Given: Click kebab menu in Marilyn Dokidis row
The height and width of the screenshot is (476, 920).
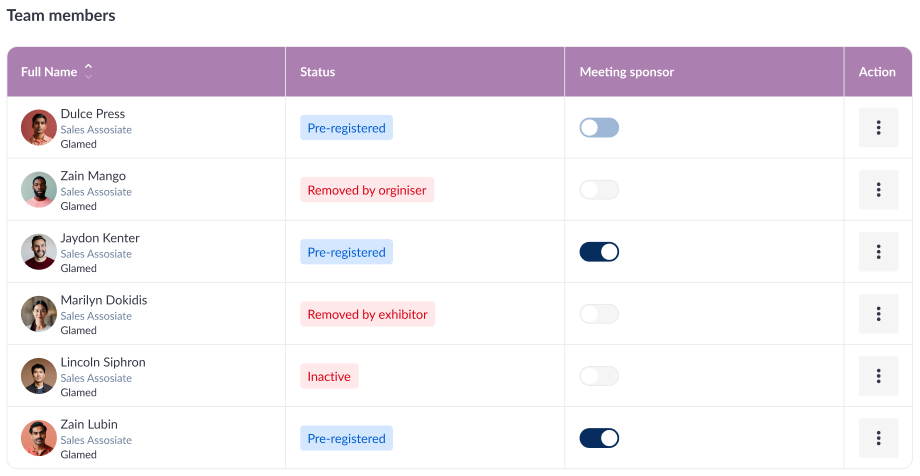Looking at the screenshot, I should point(878,314).
